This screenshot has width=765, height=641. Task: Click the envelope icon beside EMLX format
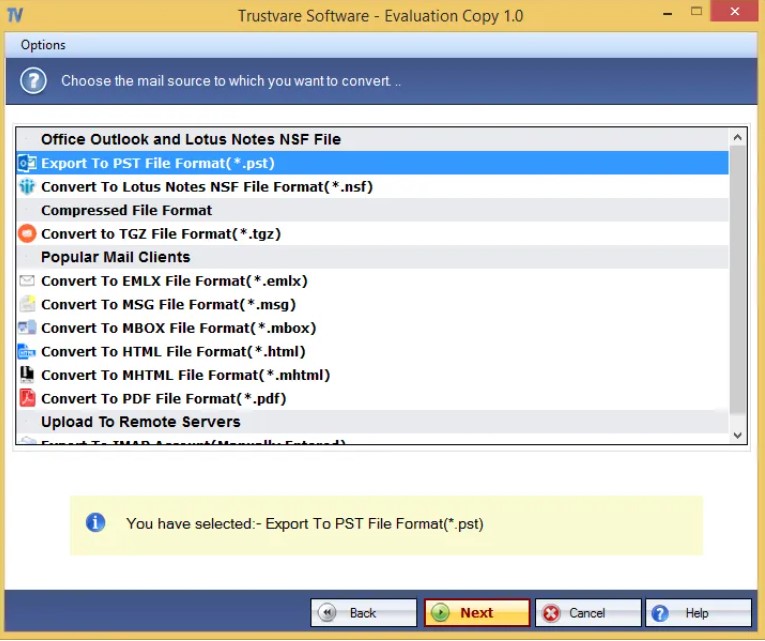(x=27, y=280)
